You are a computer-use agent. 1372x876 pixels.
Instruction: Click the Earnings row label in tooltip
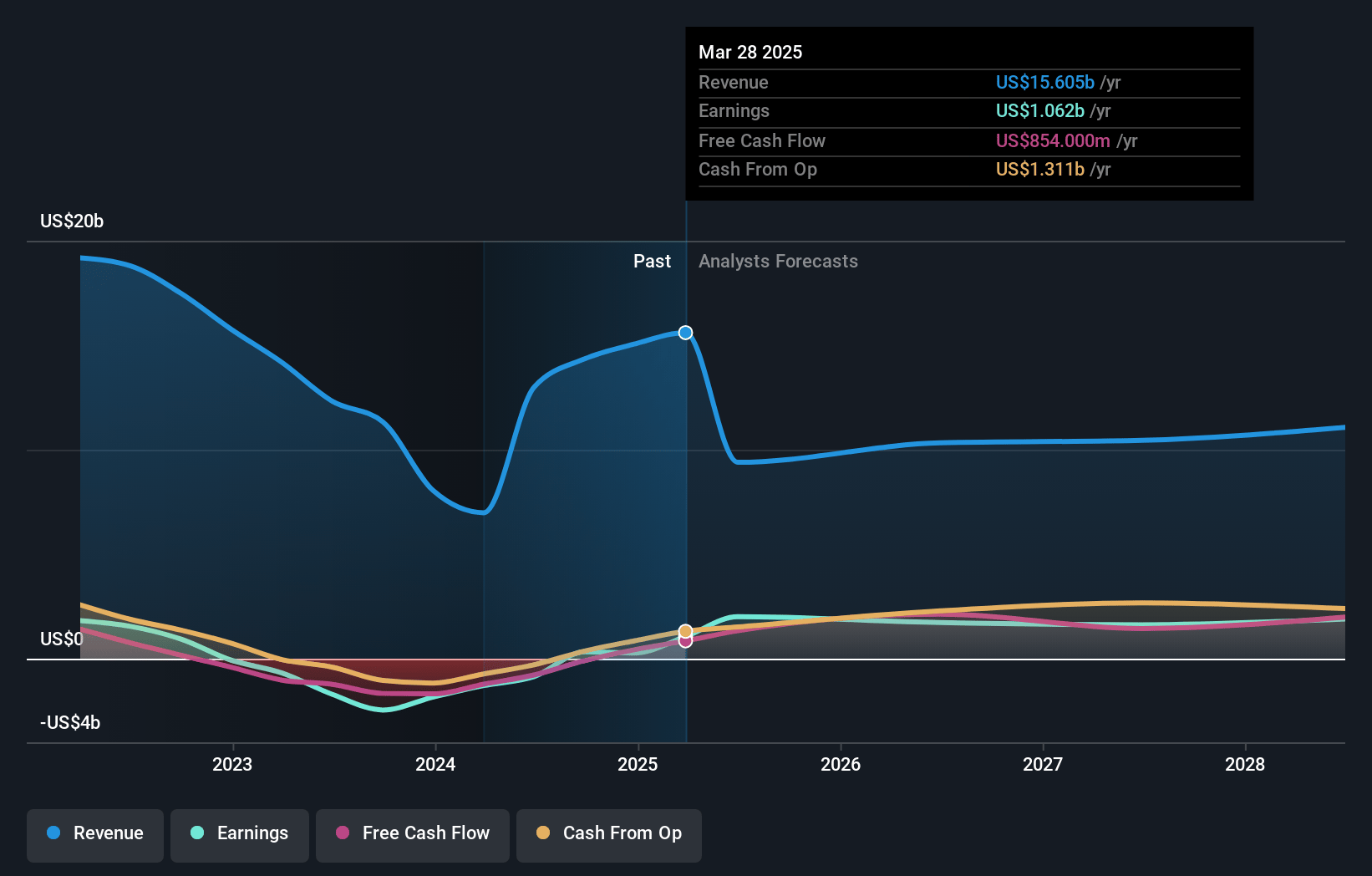coord(734,110)
